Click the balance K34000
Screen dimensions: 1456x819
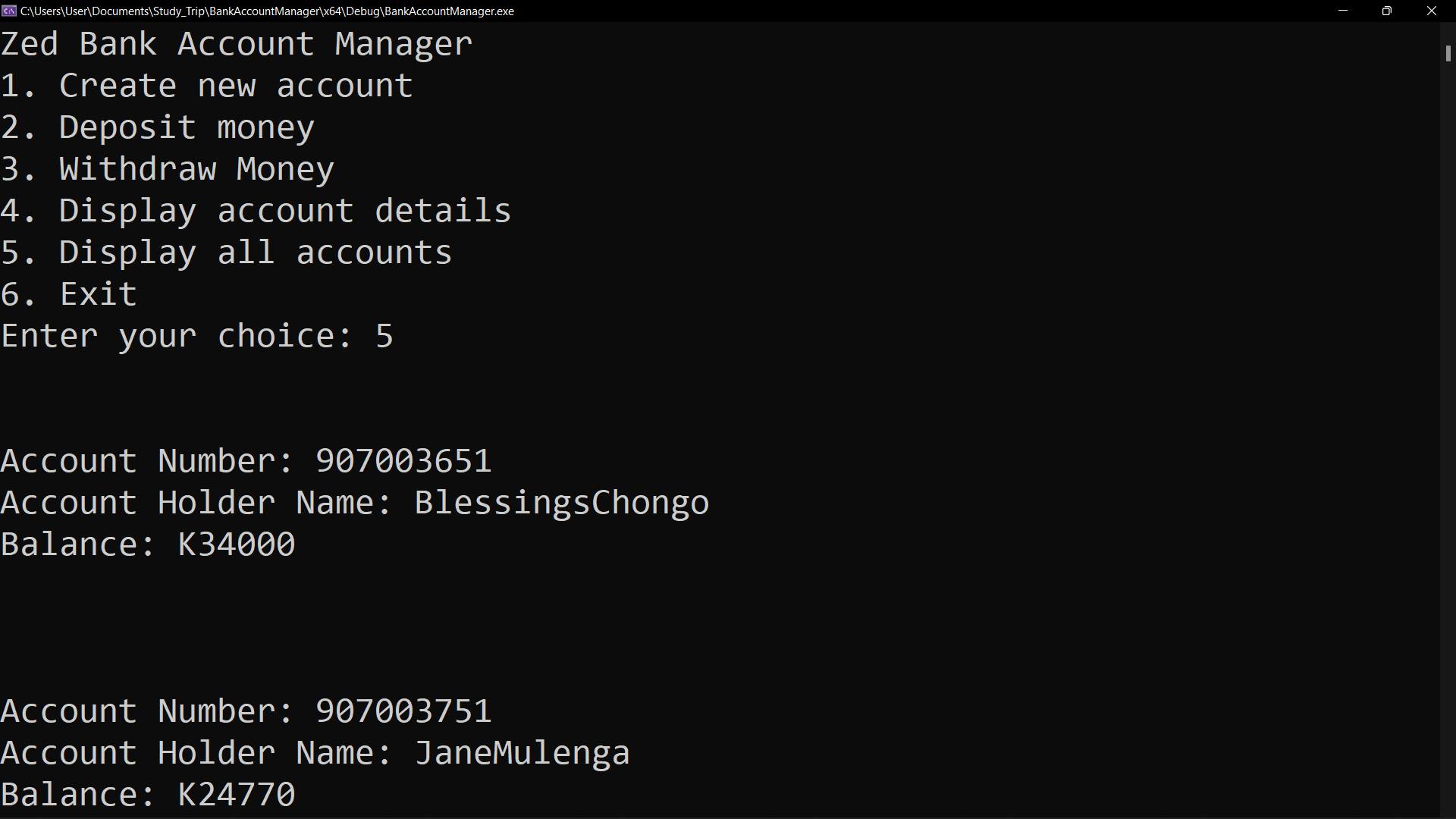[x=237, y=544]
